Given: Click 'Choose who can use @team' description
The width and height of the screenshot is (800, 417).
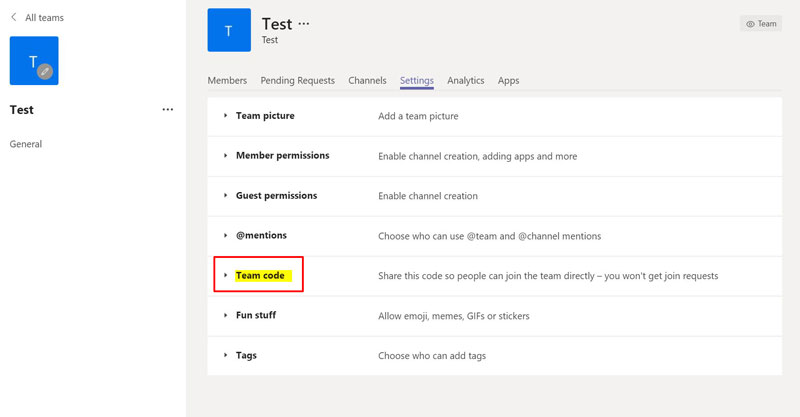Looking at the screenshot, I should point(490,236).
